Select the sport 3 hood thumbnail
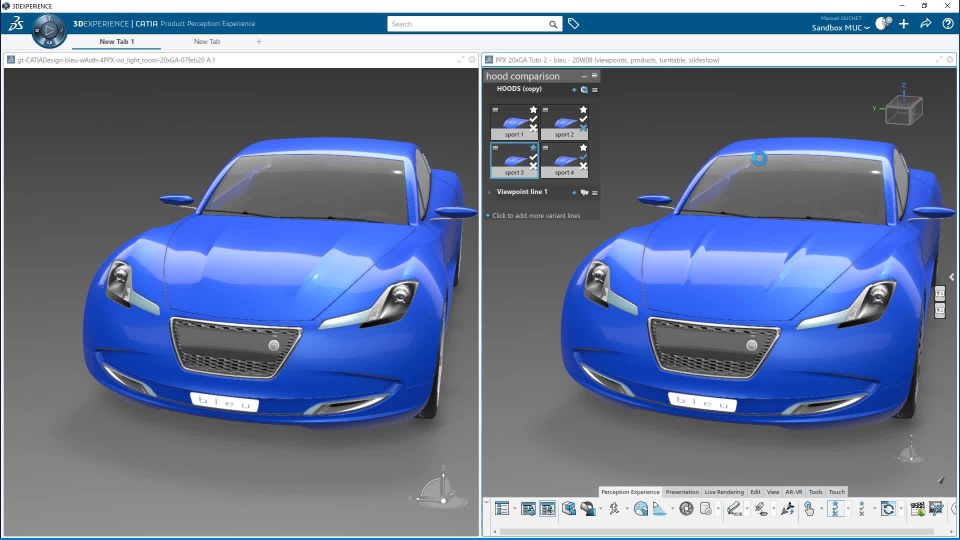This screenshot has height=540, width=960. tap(513, 160)
